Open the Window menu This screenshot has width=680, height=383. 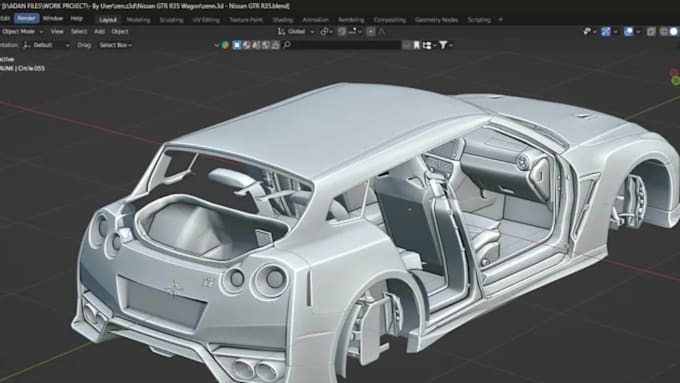coord(53,18)
